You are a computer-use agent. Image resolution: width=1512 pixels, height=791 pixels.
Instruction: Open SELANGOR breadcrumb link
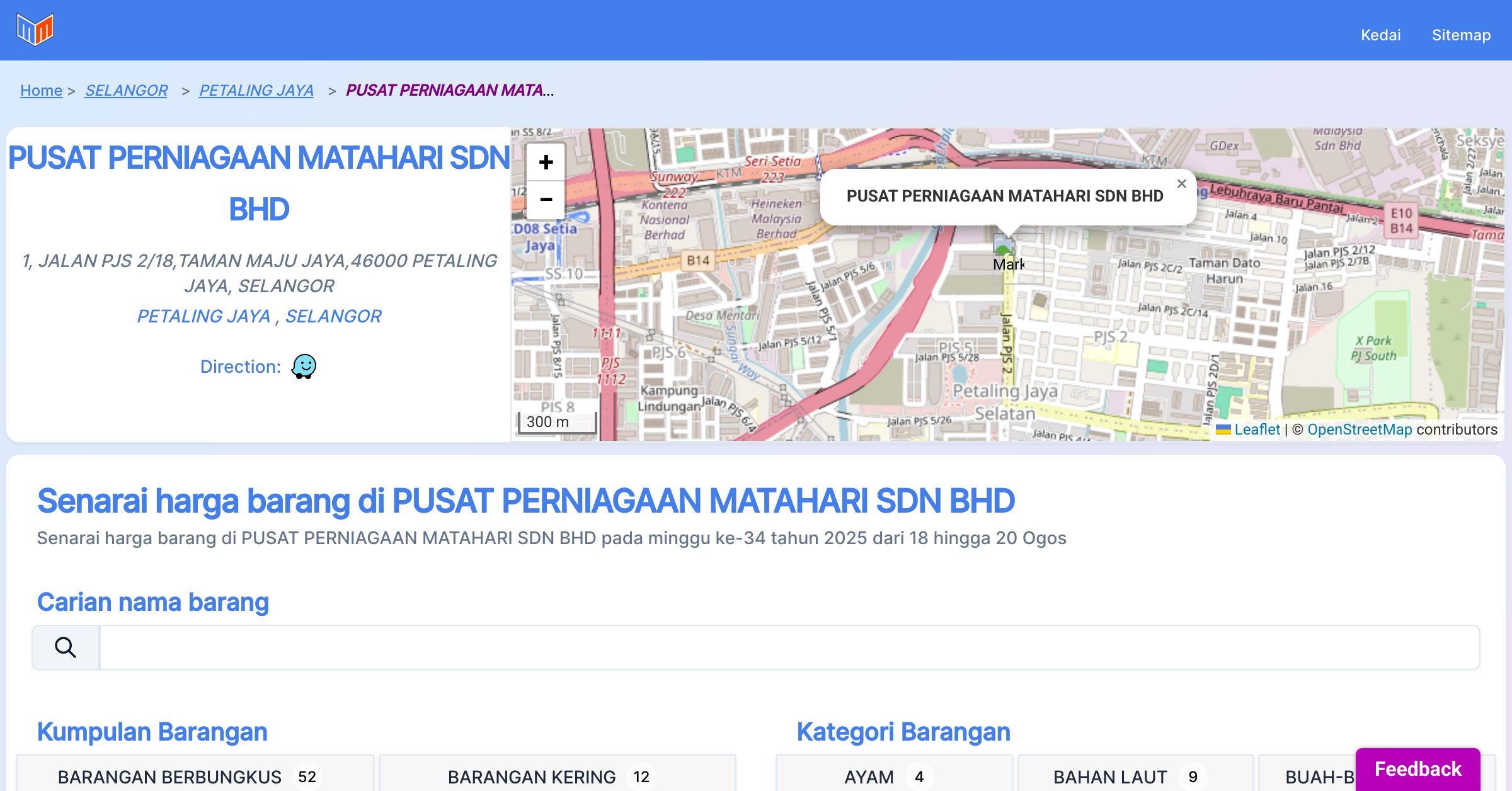(x=126, y=91)
